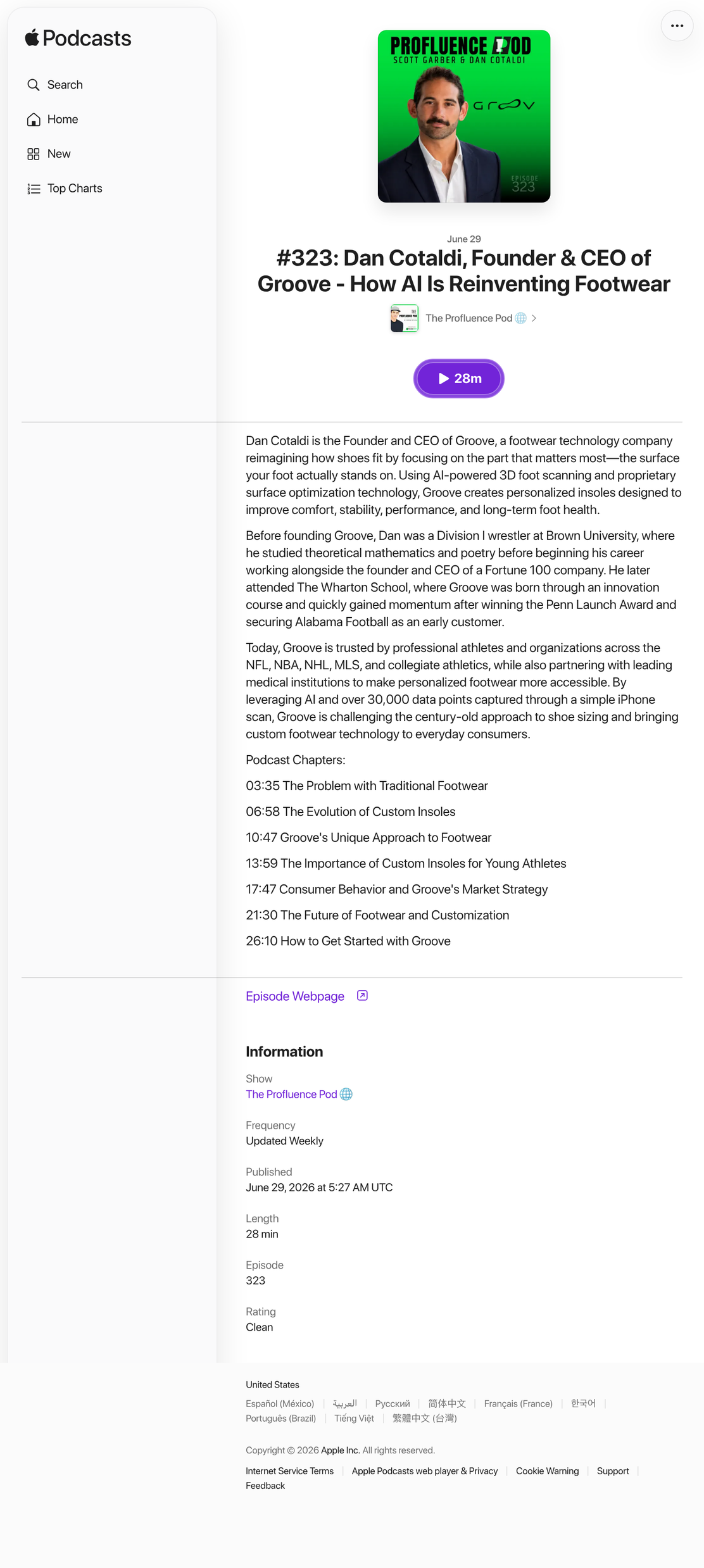Switch language to Español (México)

click(x=280, y=1403)
